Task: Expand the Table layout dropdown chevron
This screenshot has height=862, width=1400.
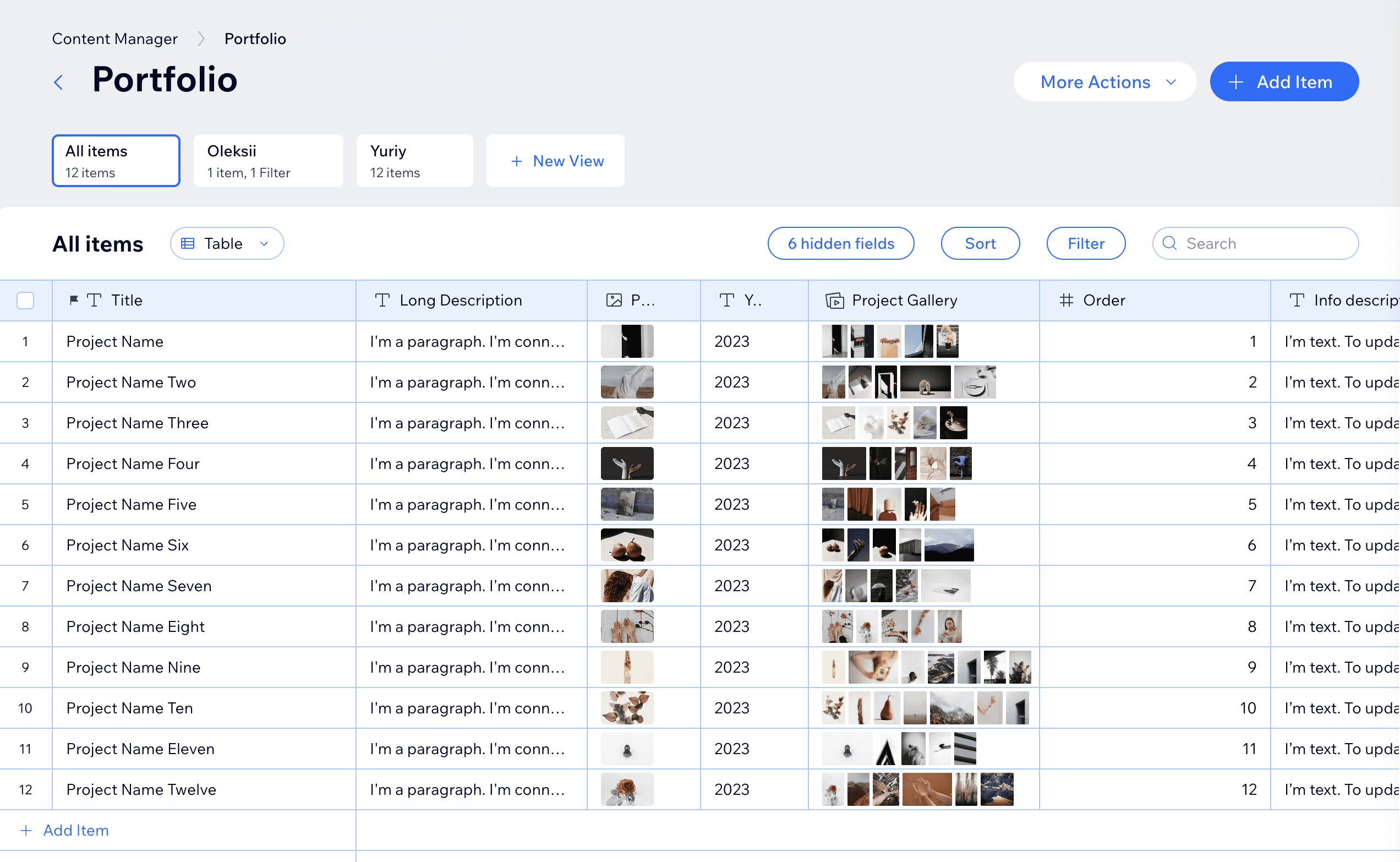Action: [264, 243]
